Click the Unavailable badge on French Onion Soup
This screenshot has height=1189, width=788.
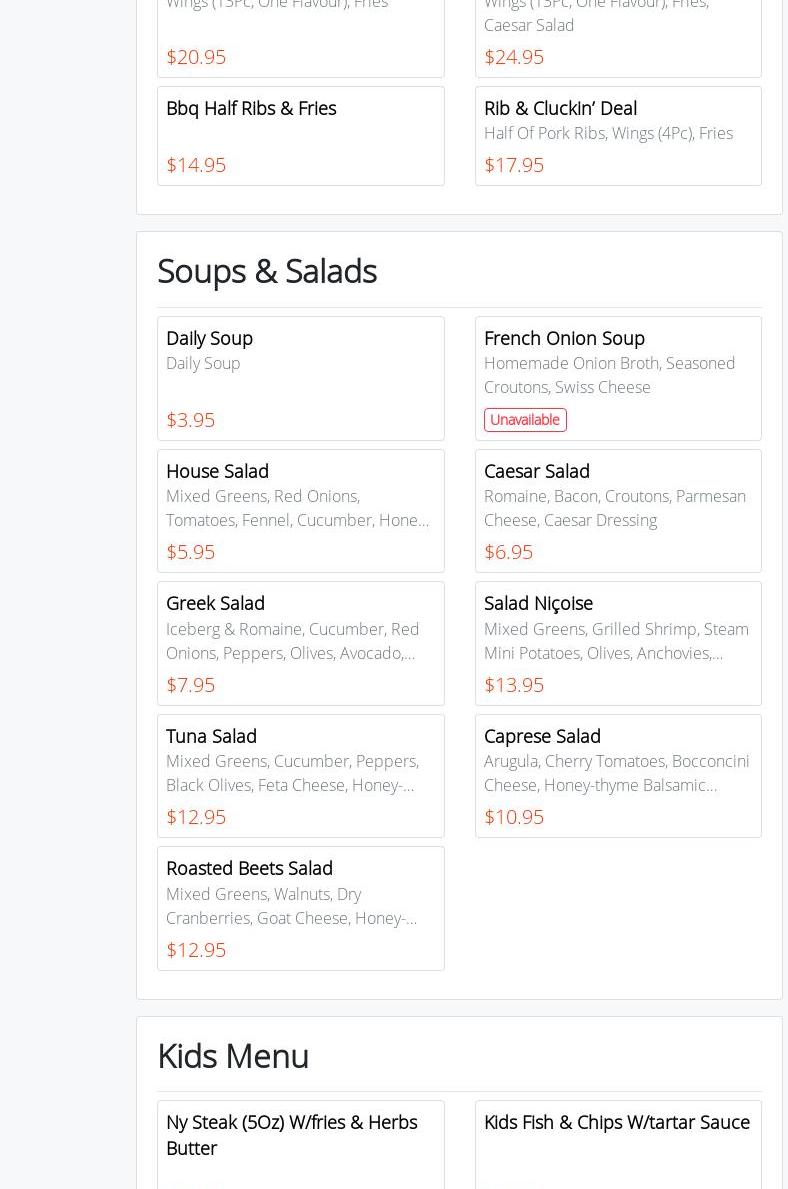(x=525, y=420)
